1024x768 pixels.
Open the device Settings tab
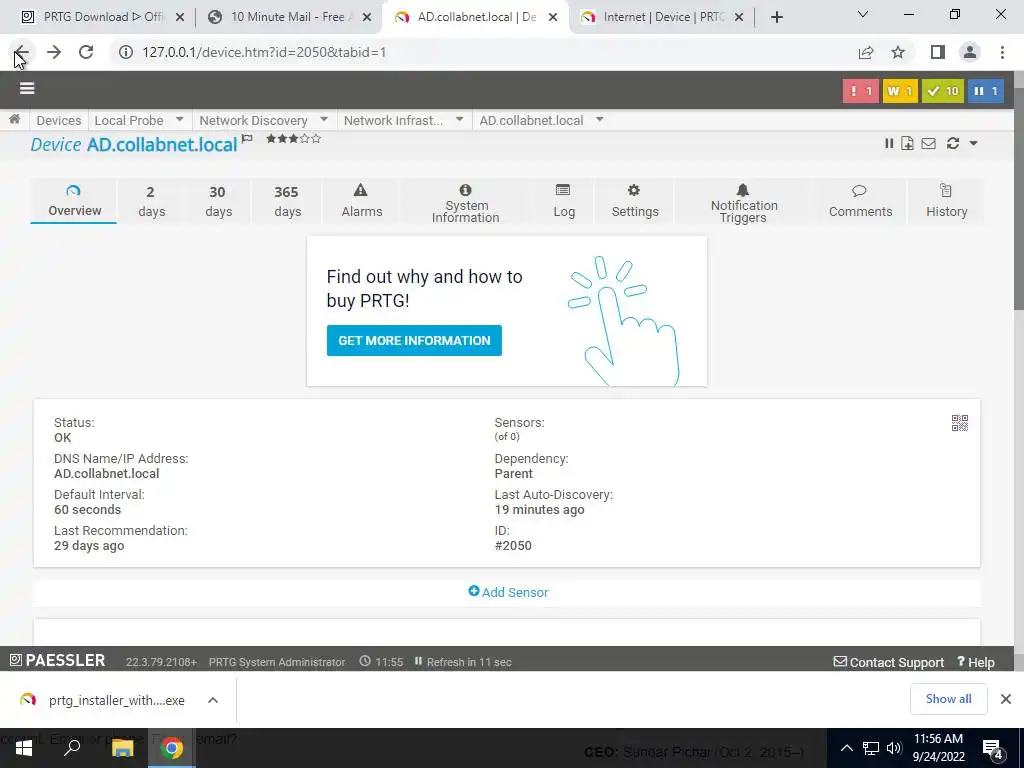635,201
